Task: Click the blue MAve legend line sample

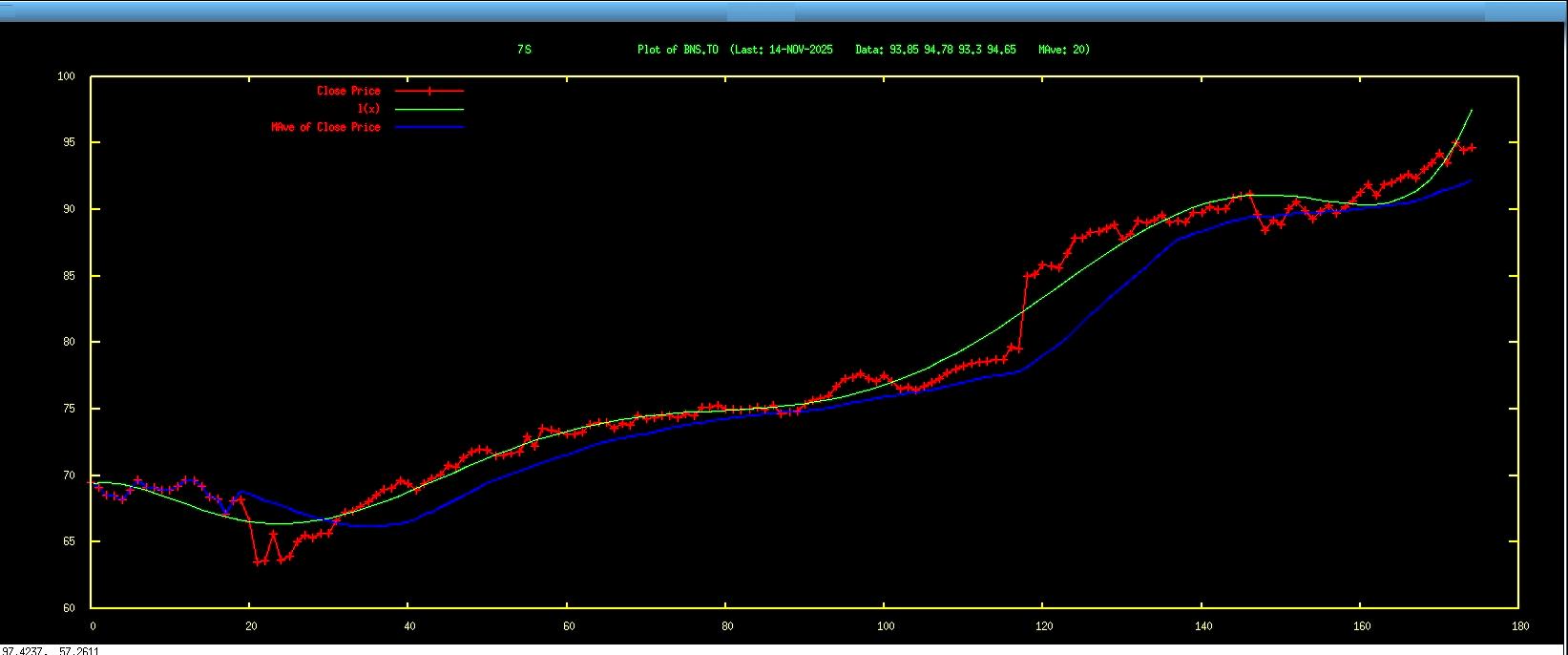Action: [429, 127]
